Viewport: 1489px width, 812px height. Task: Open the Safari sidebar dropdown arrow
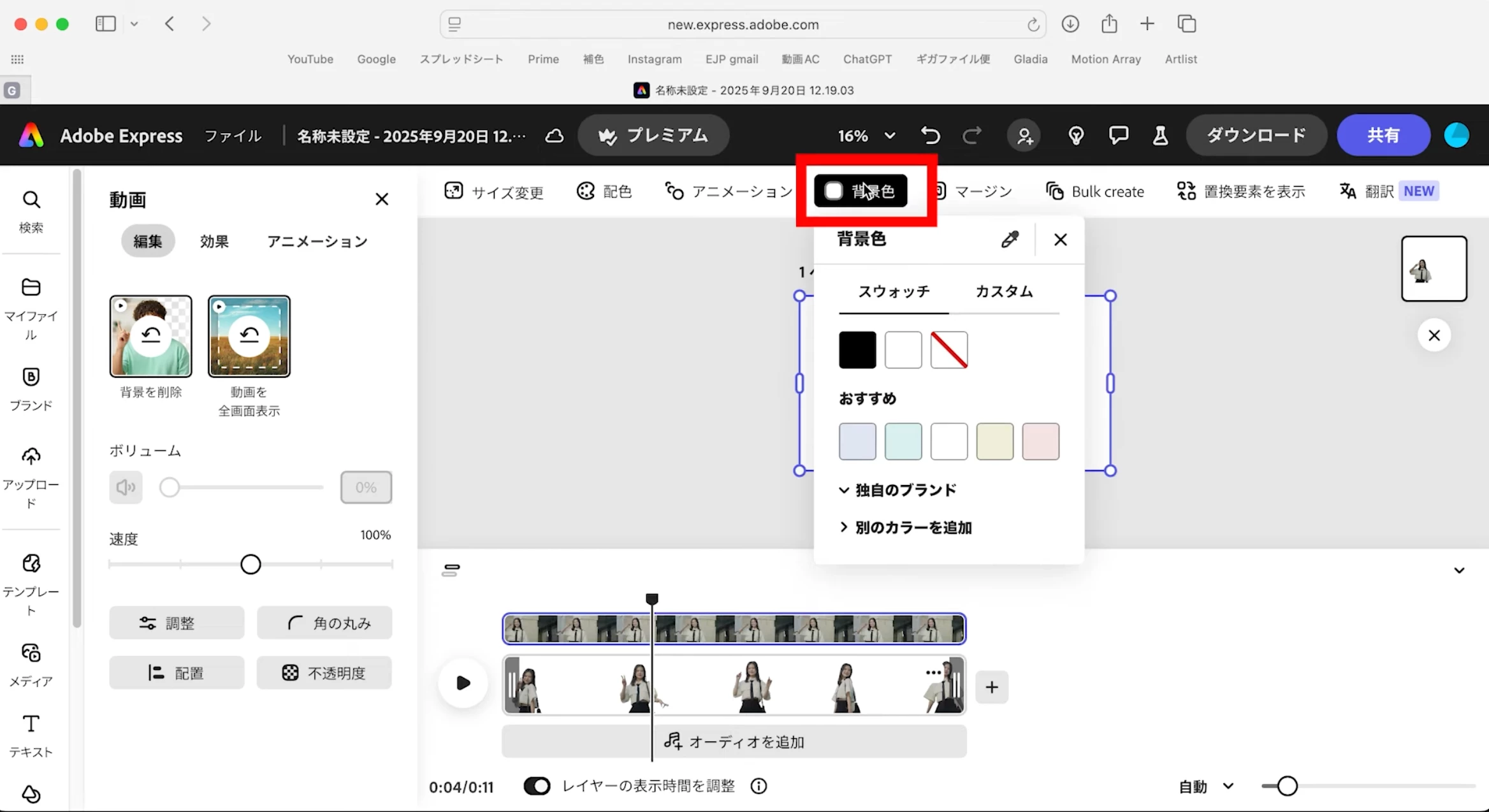134,24
